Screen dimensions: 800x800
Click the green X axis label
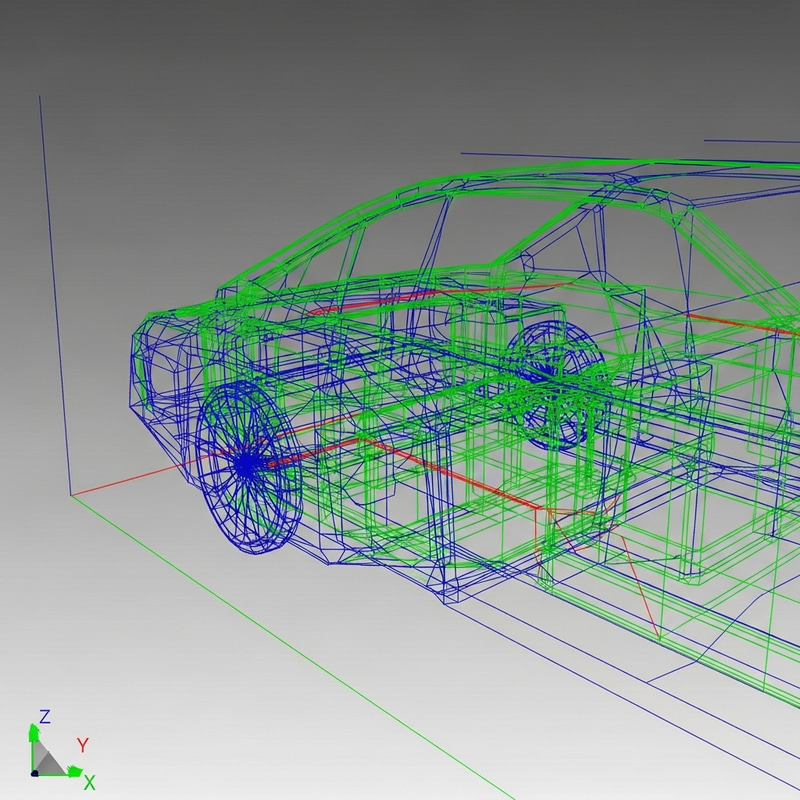[90, 779]
